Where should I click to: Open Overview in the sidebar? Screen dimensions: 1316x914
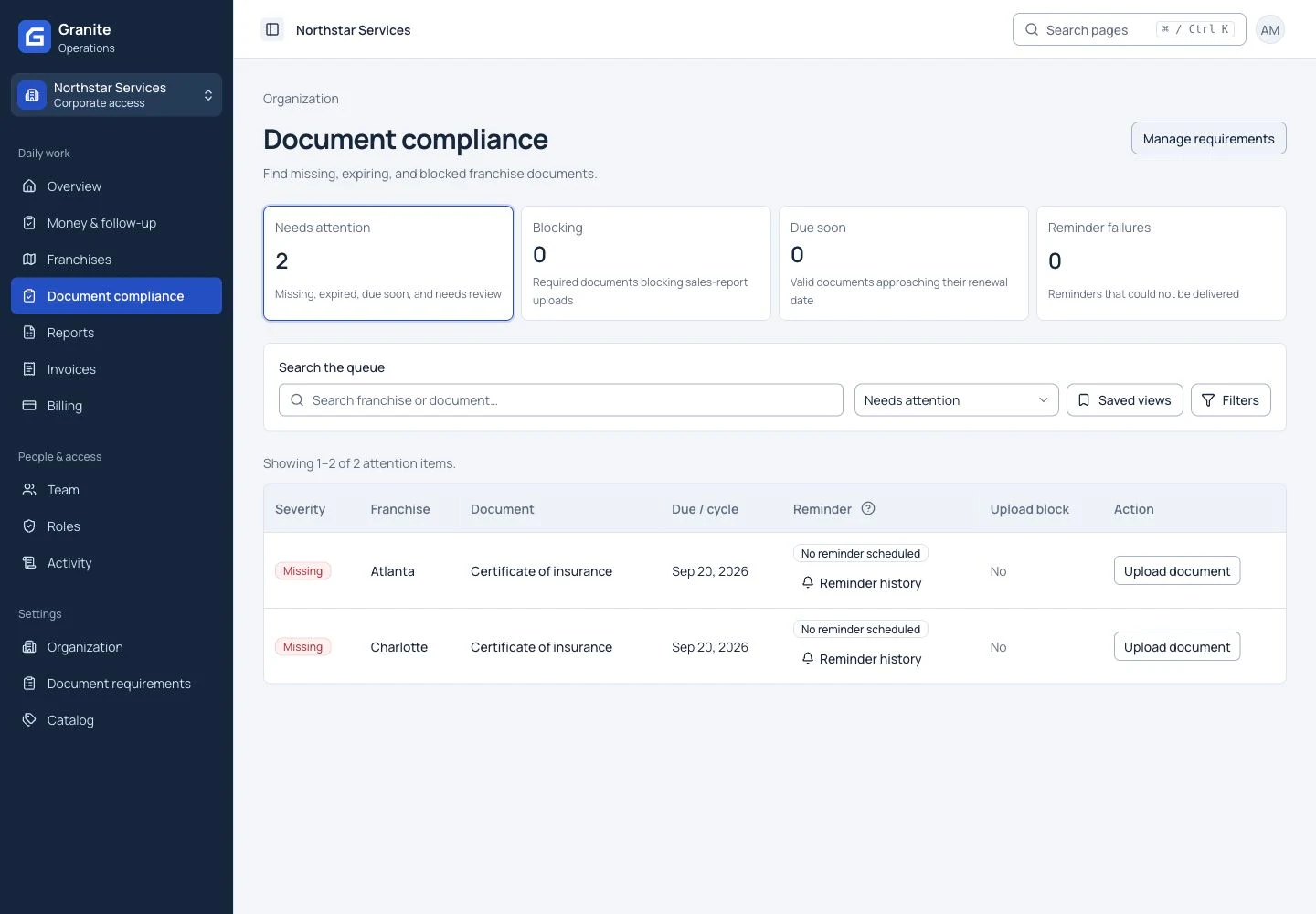pos(116,186)
